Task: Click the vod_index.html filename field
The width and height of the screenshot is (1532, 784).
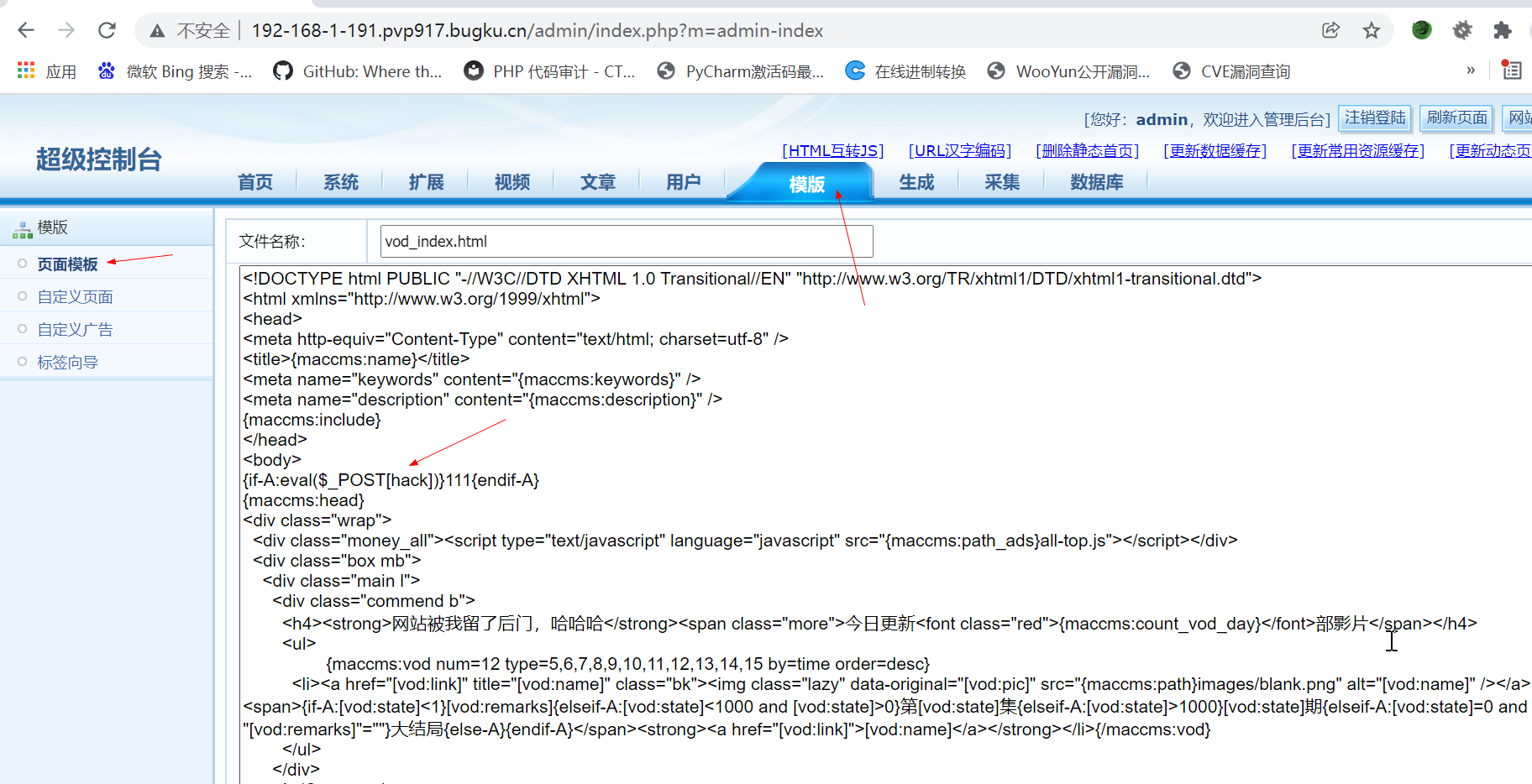Action: pos(625,241)
